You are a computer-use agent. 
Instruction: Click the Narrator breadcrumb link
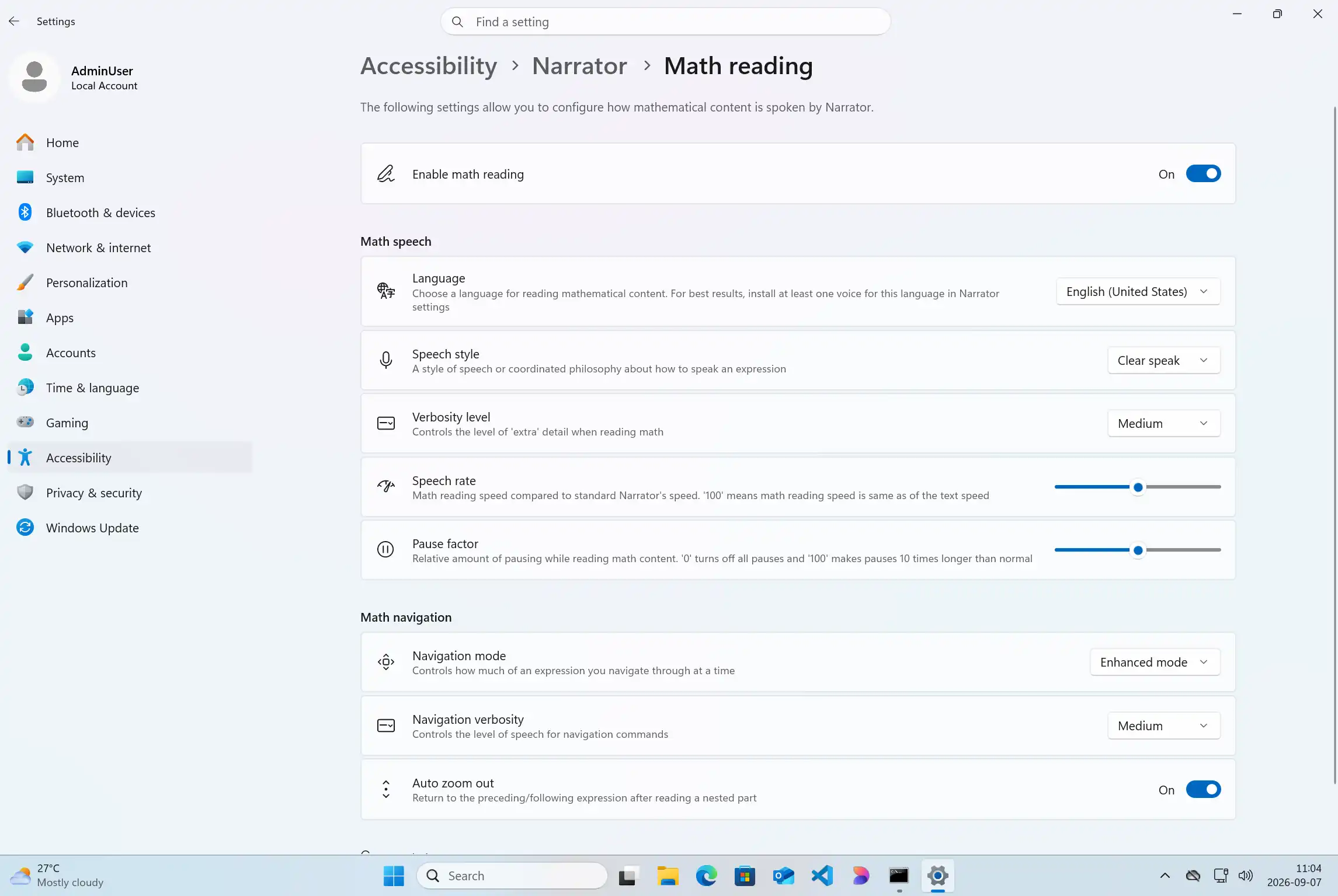[x=579, y=66]
